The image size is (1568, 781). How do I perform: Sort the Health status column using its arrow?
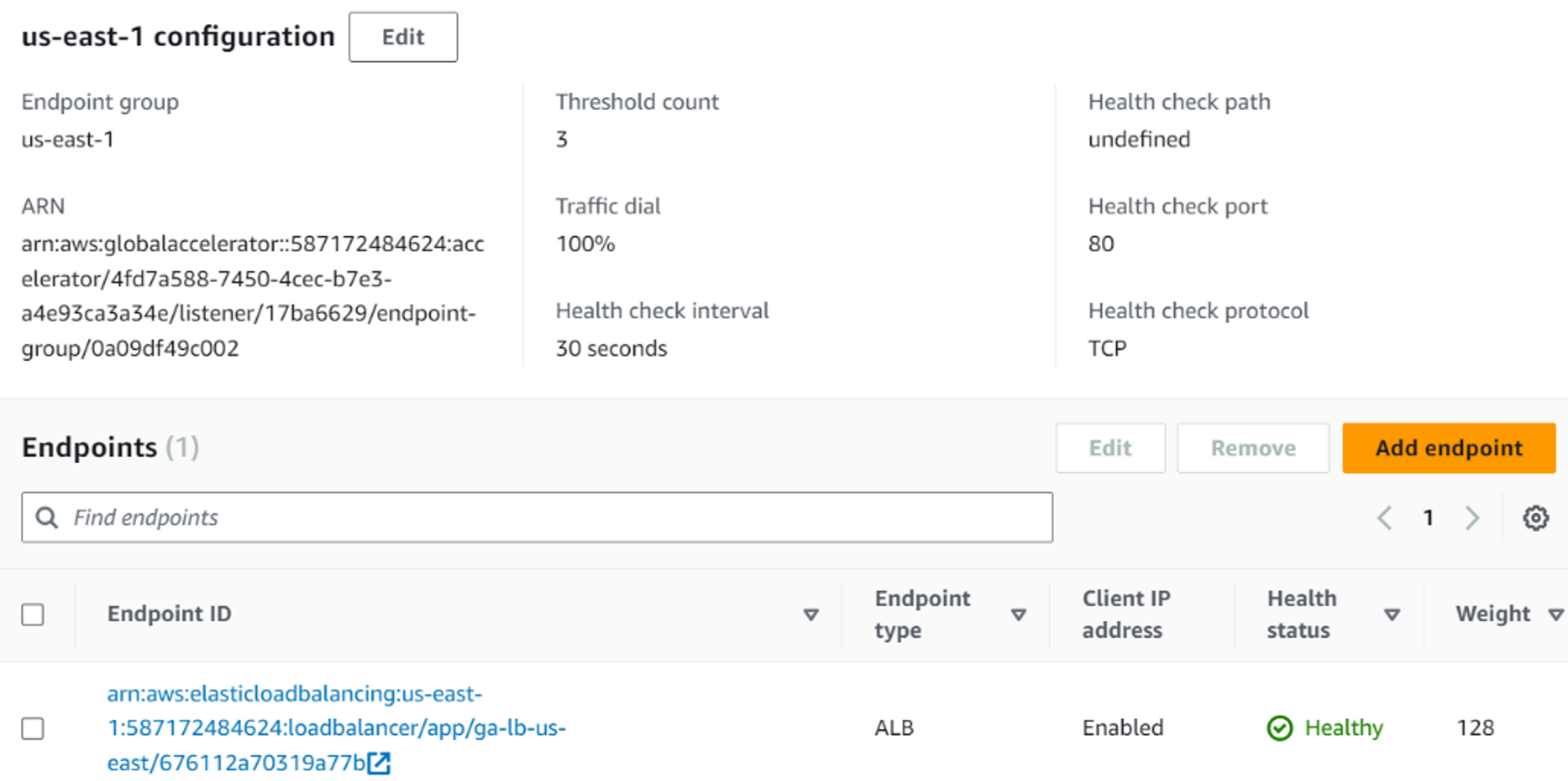click(1392, 615)
